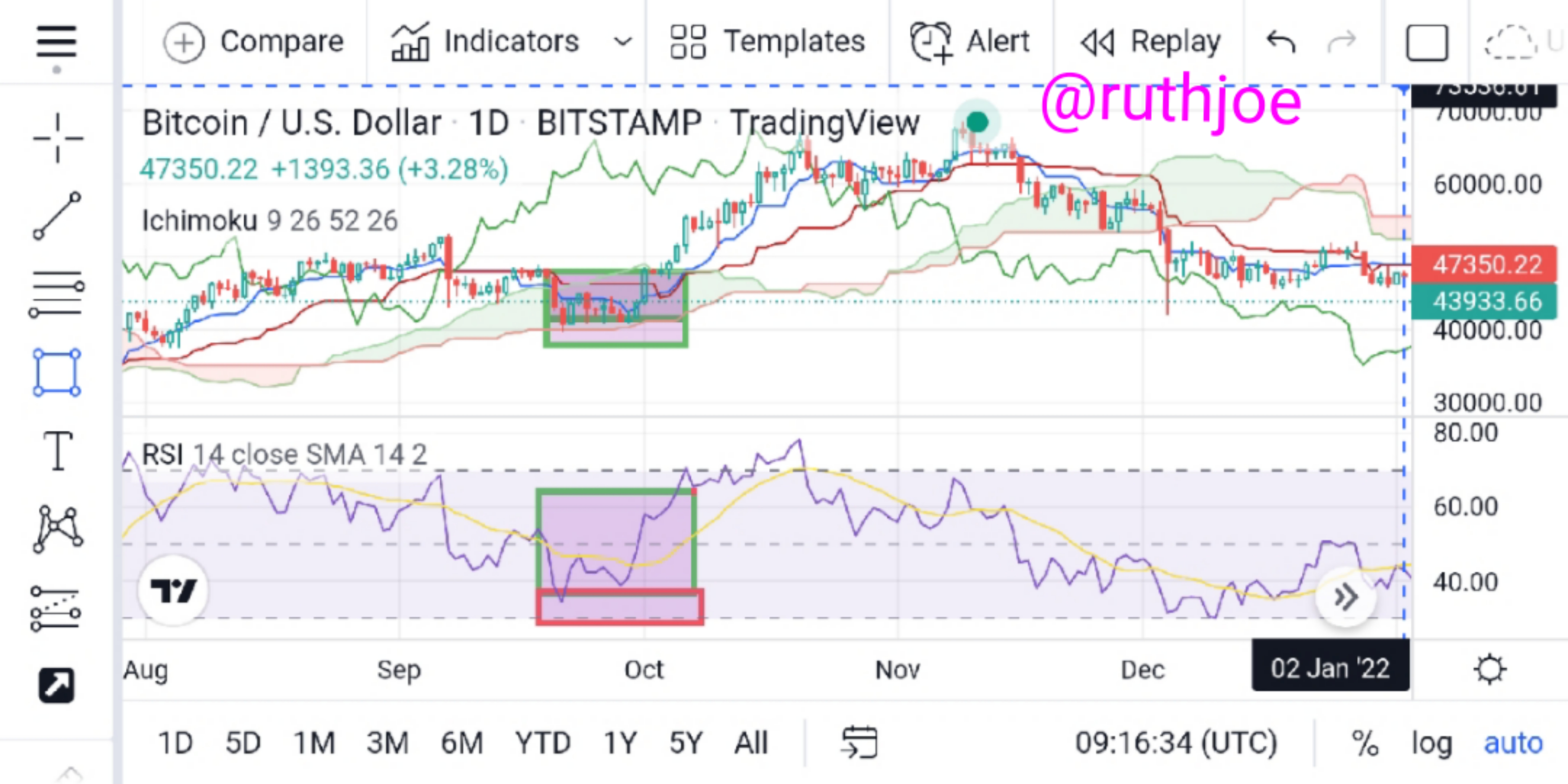Open go to date calendar icon
This screenshot has height=784, width=1568.
(x=859, y=743)
